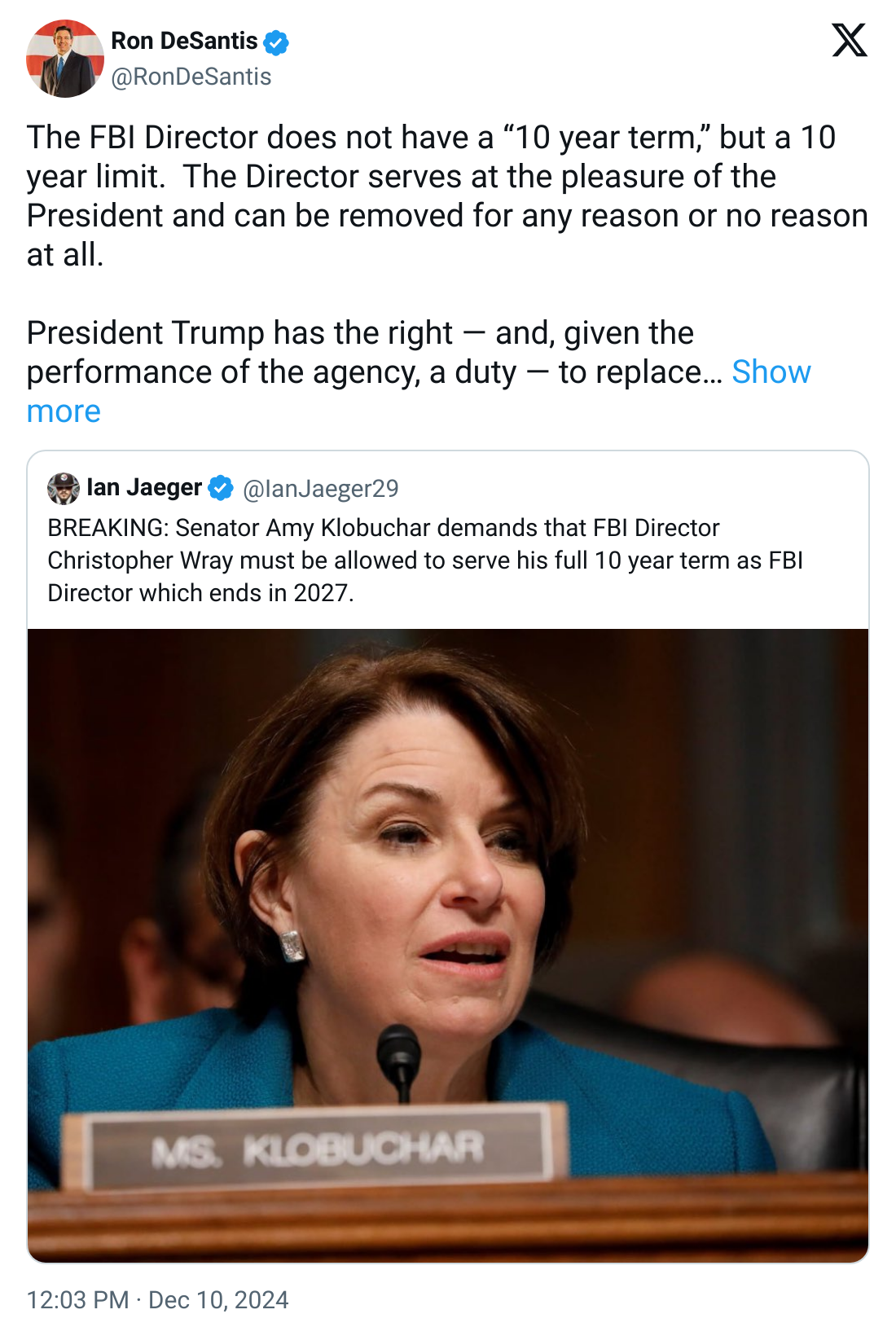Viewport: 896px width, 1336px height.
Task: Click Ron DeSantis's blue verified badge
Action: (x=276, y=42)
